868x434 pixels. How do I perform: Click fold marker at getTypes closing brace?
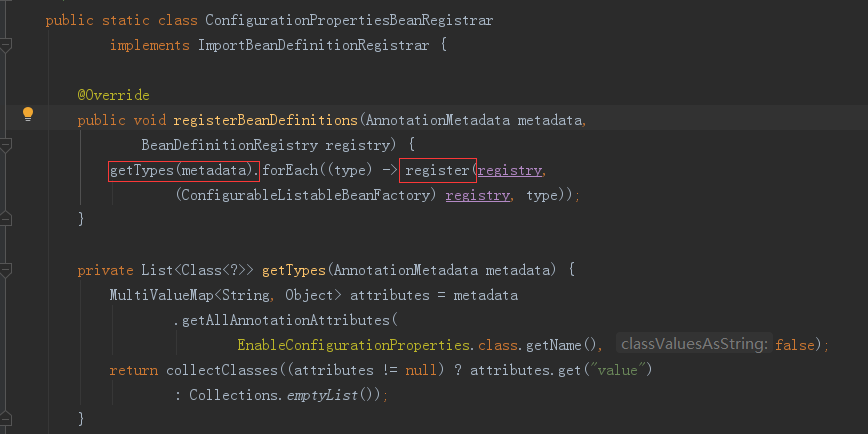pyautogui.click(x=7, y=418)
